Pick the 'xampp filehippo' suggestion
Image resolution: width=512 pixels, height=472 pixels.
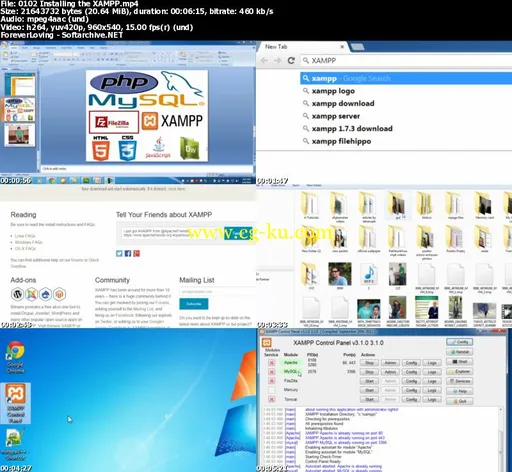point(341,141)
